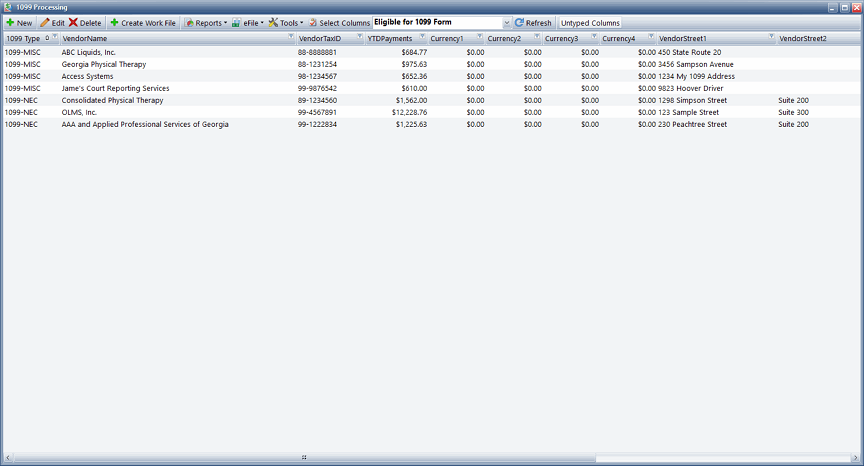The width and height of the screenshot is (864, 466).
Task: Open the Tools dropdown menu
Action: coord(286,23)
